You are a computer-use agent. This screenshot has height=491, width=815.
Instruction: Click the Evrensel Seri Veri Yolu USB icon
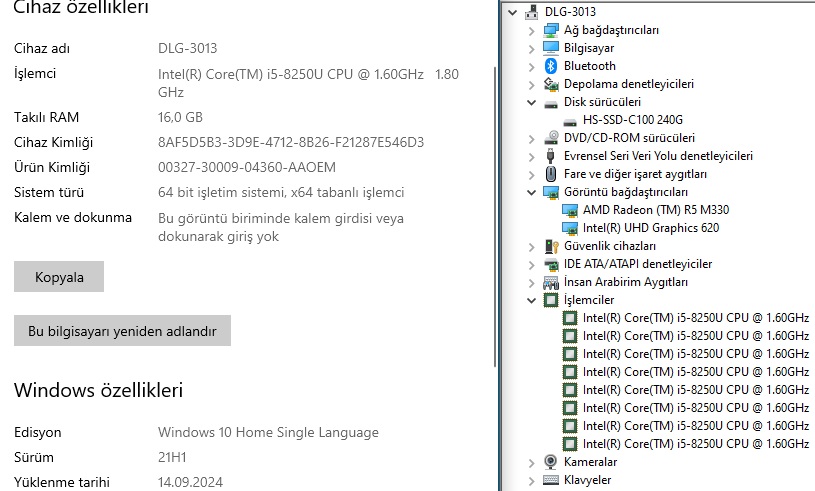click(550, 156)
